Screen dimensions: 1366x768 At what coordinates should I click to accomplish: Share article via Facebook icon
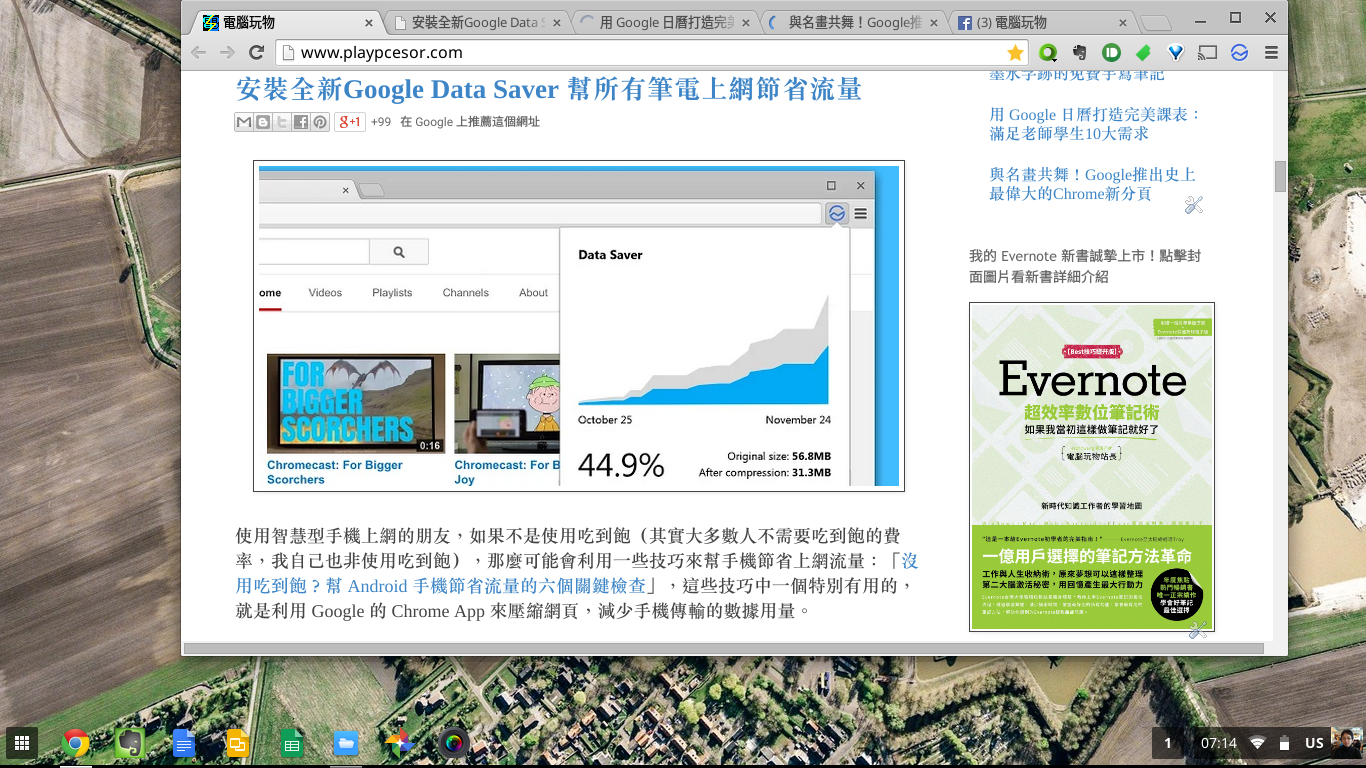coord(301,122)
